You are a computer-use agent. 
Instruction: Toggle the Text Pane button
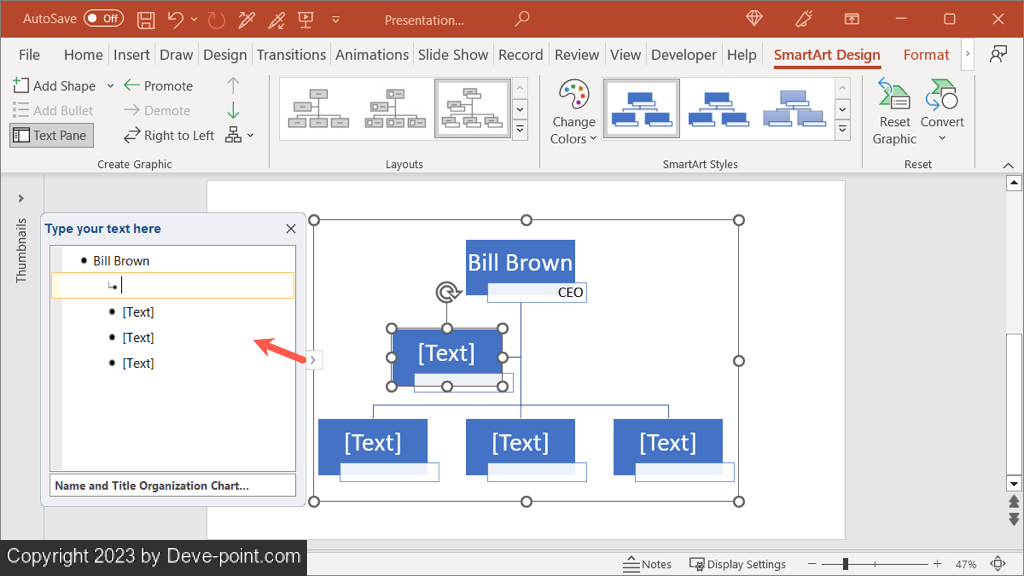(51, 135)
